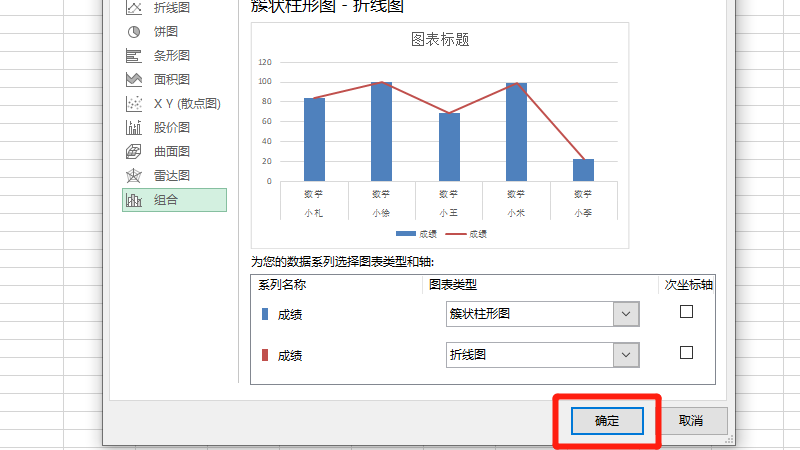Click the 确定 button
This screenshot has width=800, height=450.
pyautogui.click(x=607, y=421)
